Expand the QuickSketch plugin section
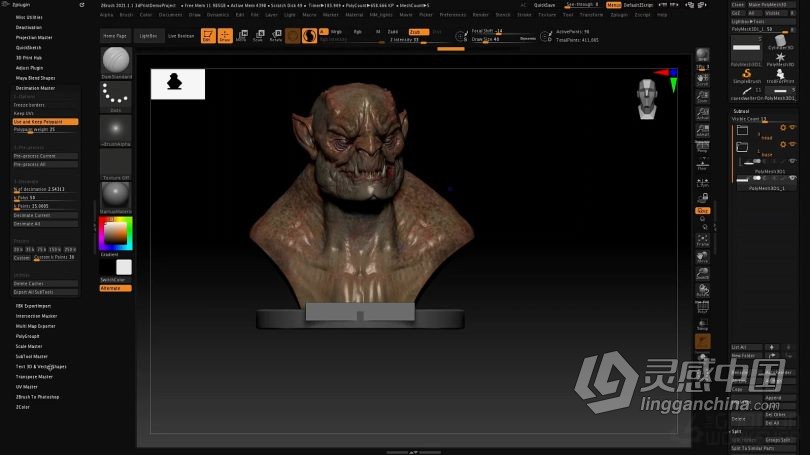The image size is (810, 455). (x=28, y=48)
